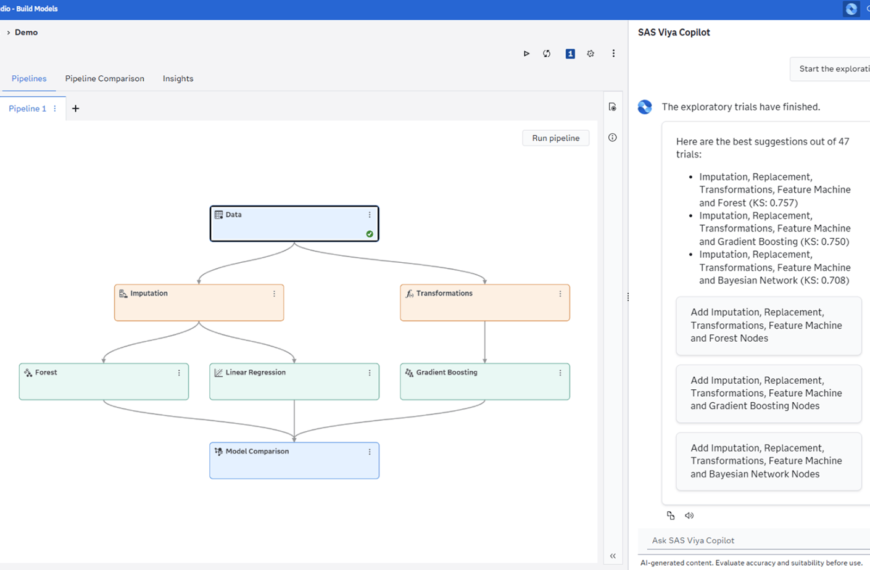Click the info icon in the side rail

coord(612,137)
